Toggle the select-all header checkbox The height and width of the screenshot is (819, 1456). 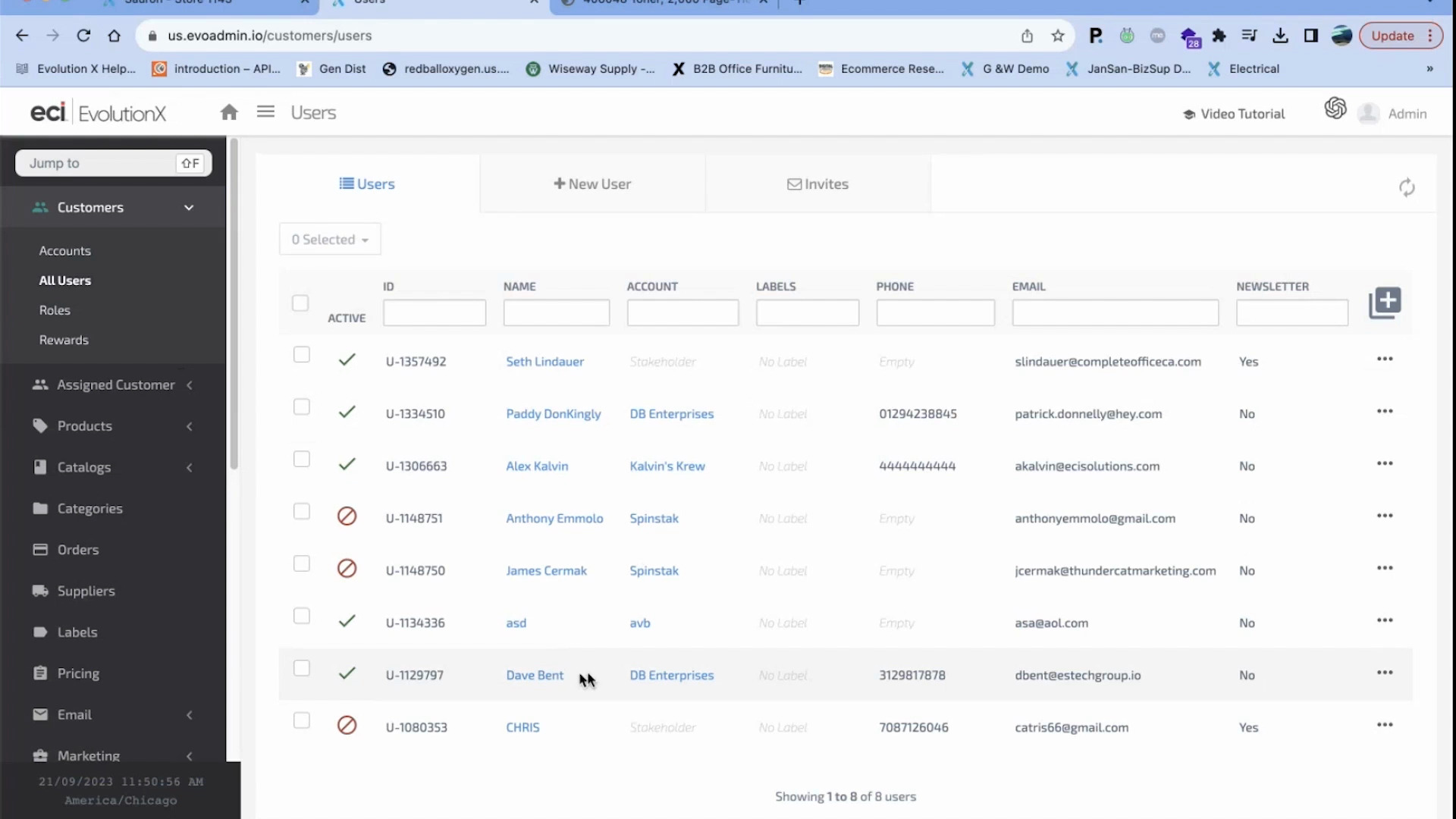click(x=300, y=303)
